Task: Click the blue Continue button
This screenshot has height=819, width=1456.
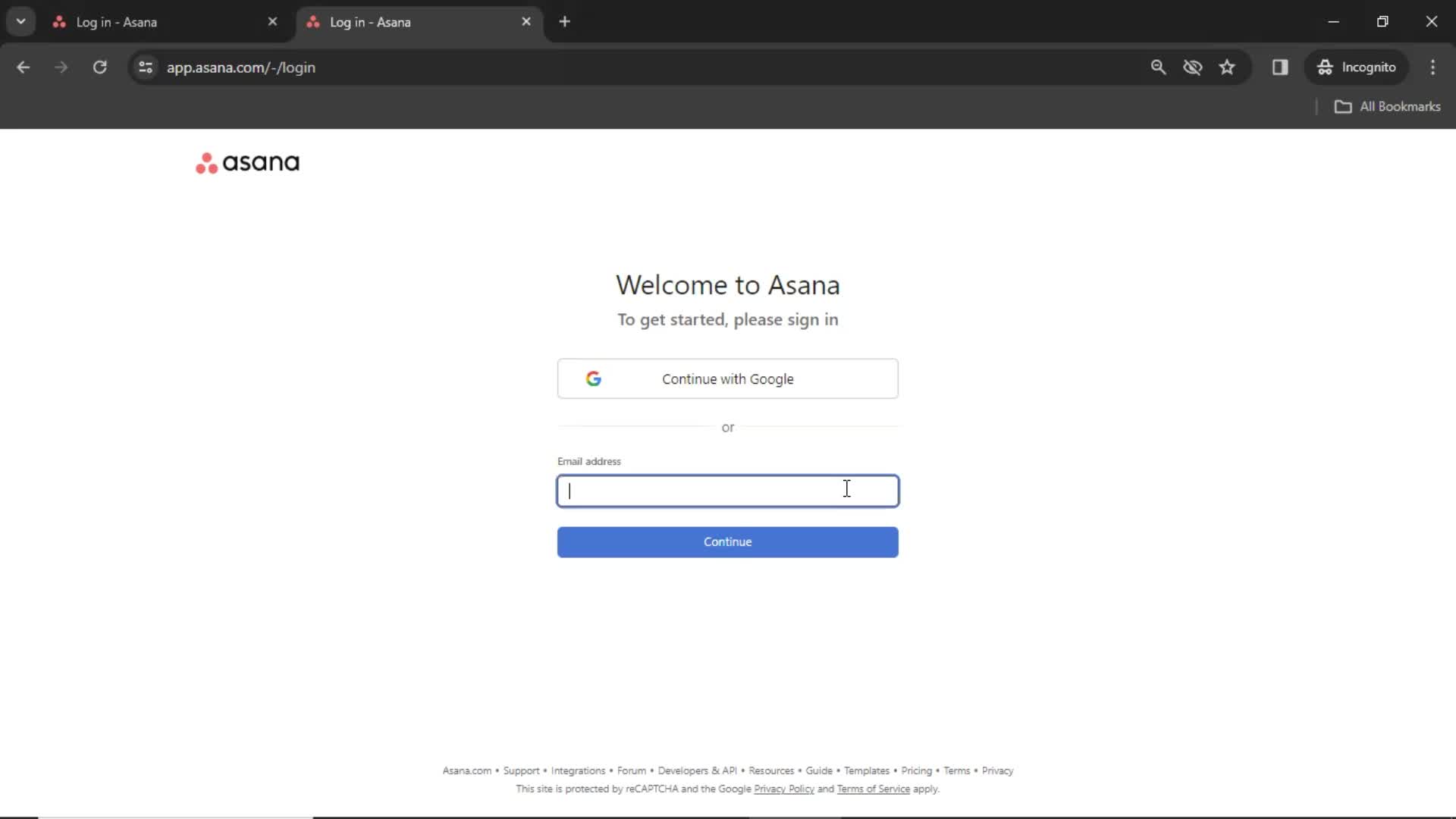Action: tap(728, 542)
